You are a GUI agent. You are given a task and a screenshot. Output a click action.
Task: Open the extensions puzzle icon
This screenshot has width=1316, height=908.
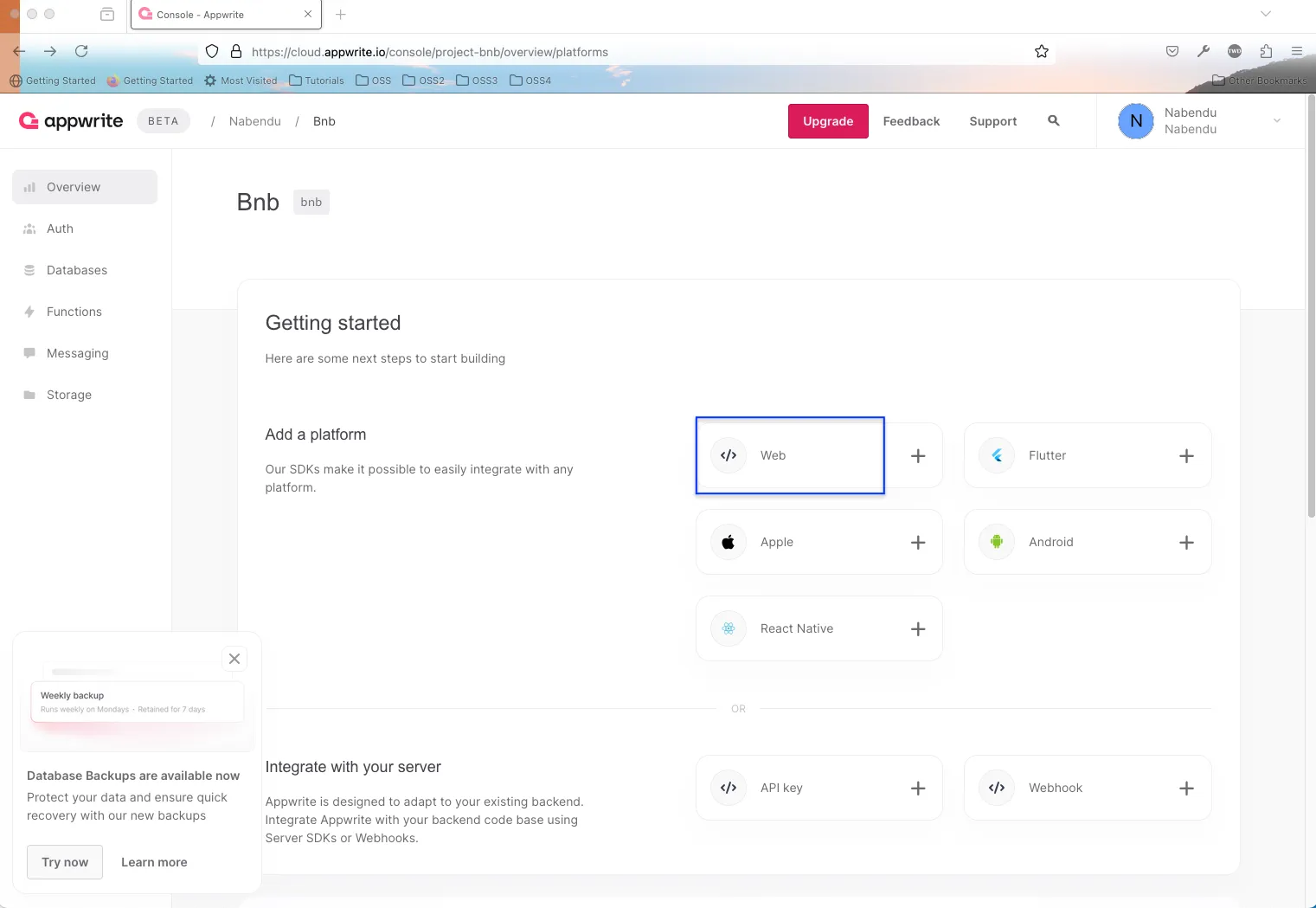click(x=1266, y=52)
